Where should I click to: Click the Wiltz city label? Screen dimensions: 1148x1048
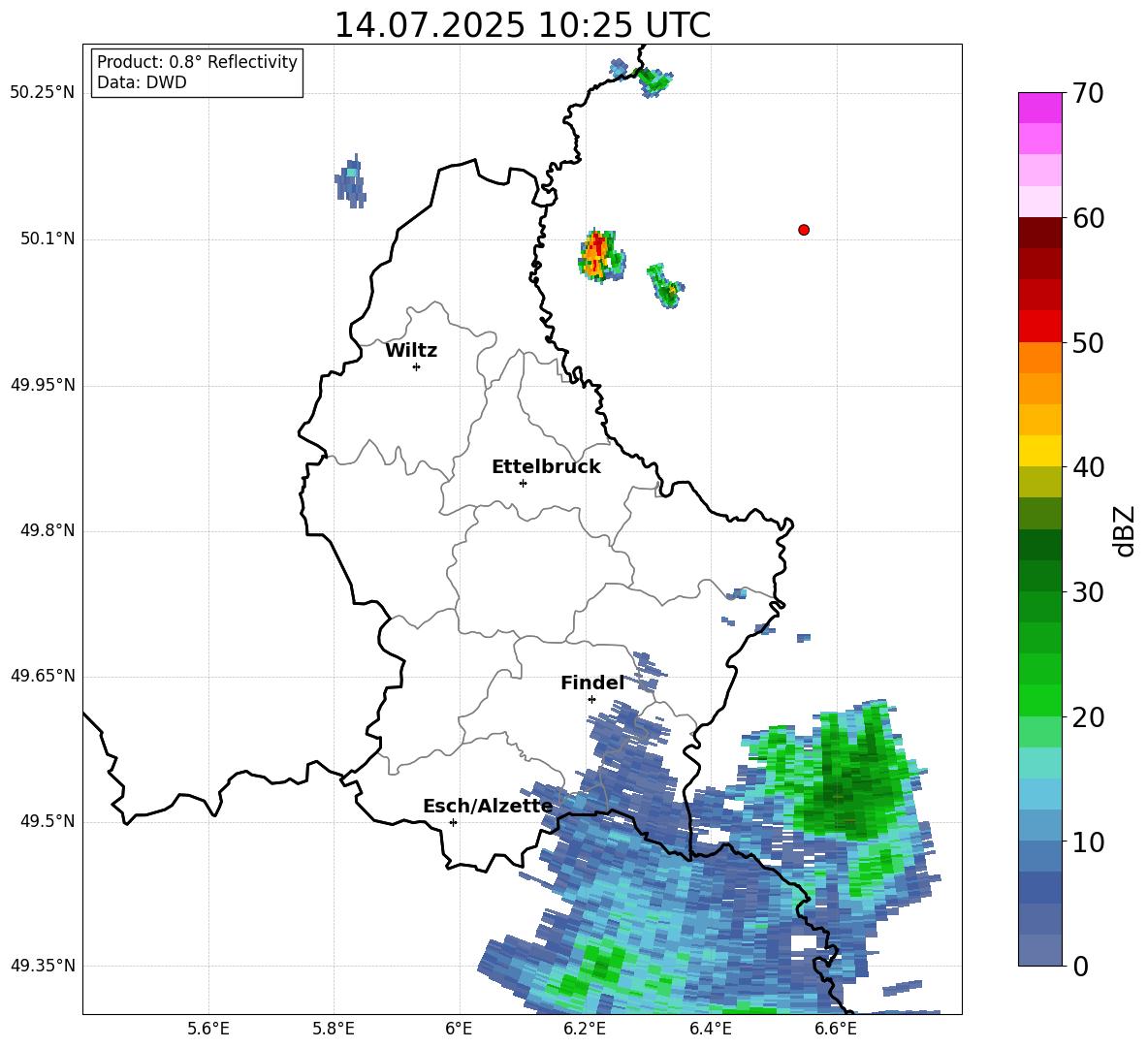411,351
